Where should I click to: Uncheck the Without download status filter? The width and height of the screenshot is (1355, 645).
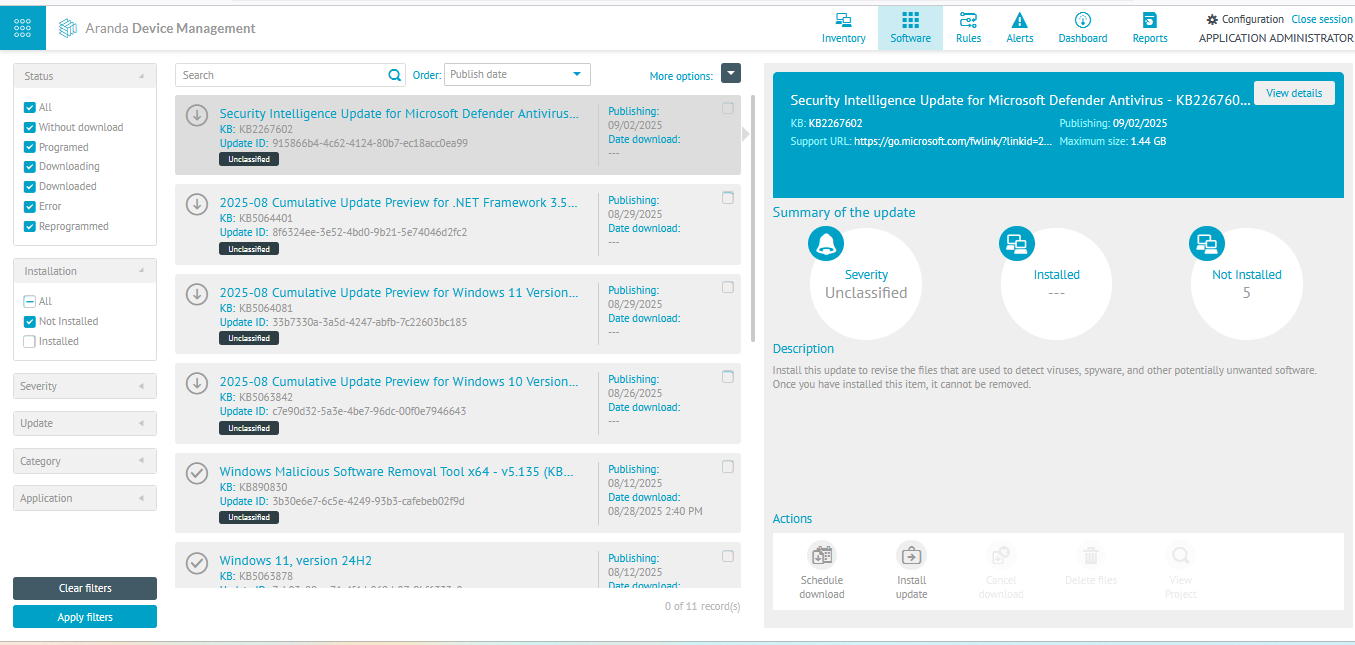coord(30,127)
